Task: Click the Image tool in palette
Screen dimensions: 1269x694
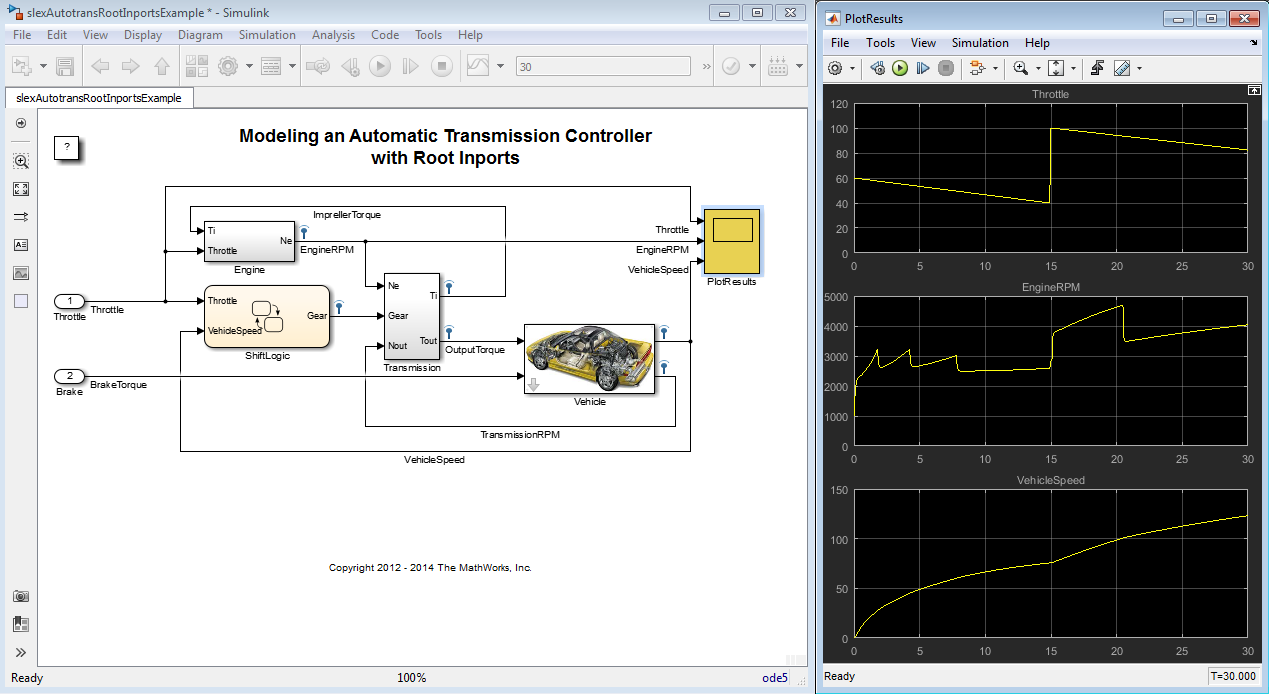Action: 21,273
